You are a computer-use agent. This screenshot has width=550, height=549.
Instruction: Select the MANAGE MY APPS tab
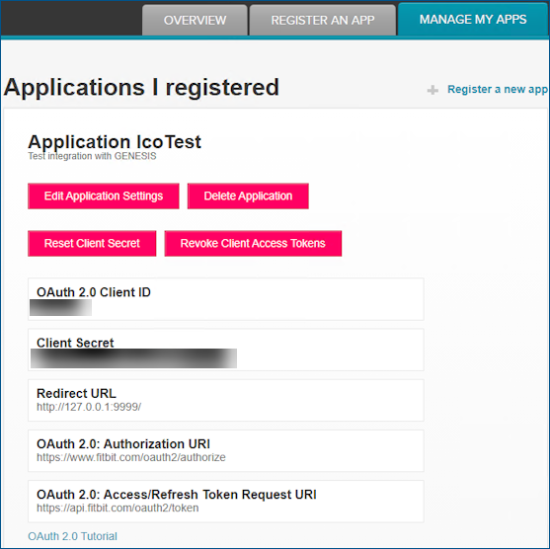coord(473,19)
